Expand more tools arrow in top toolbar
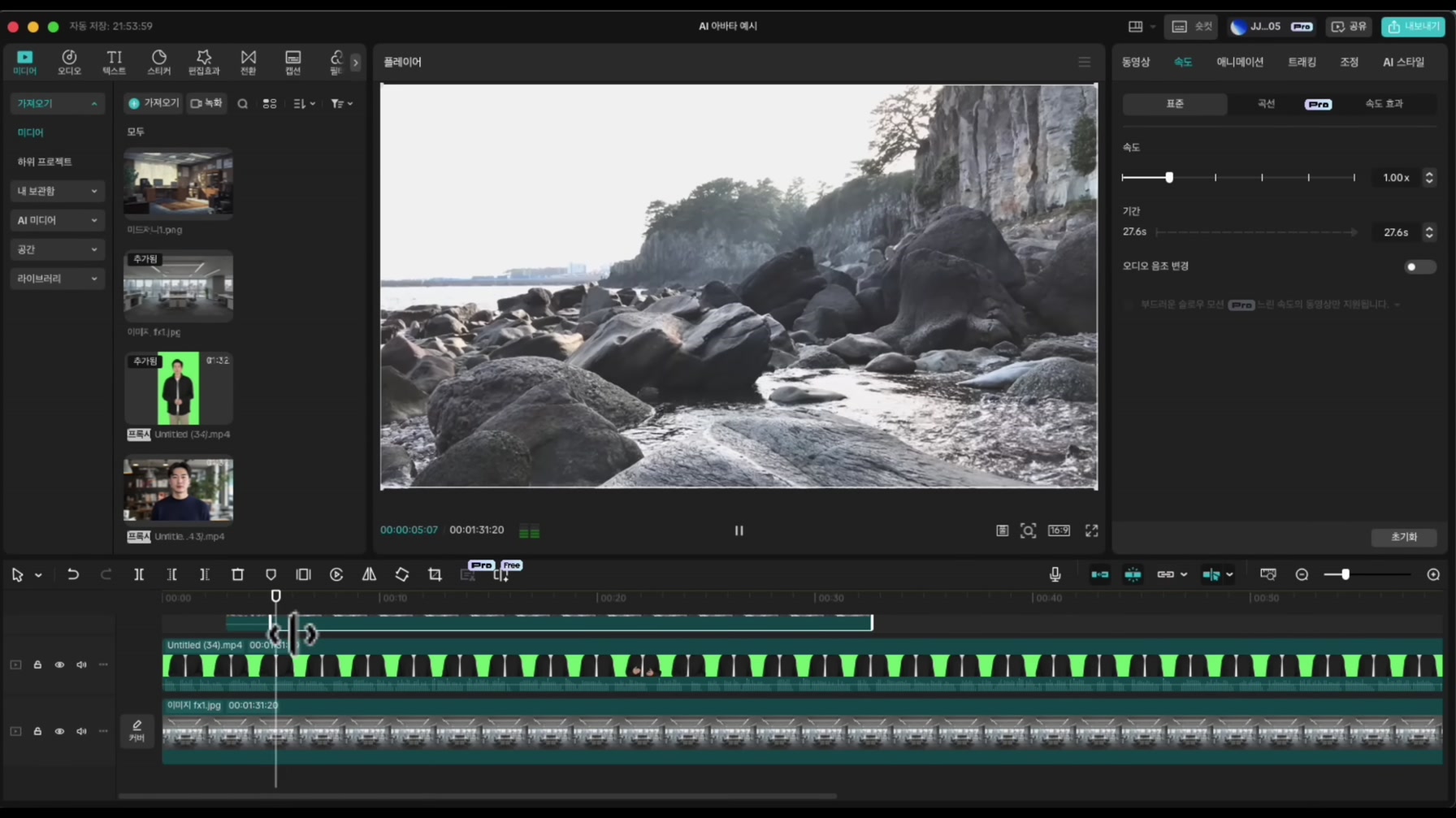The image size is (1456, 818). (355, 62)
